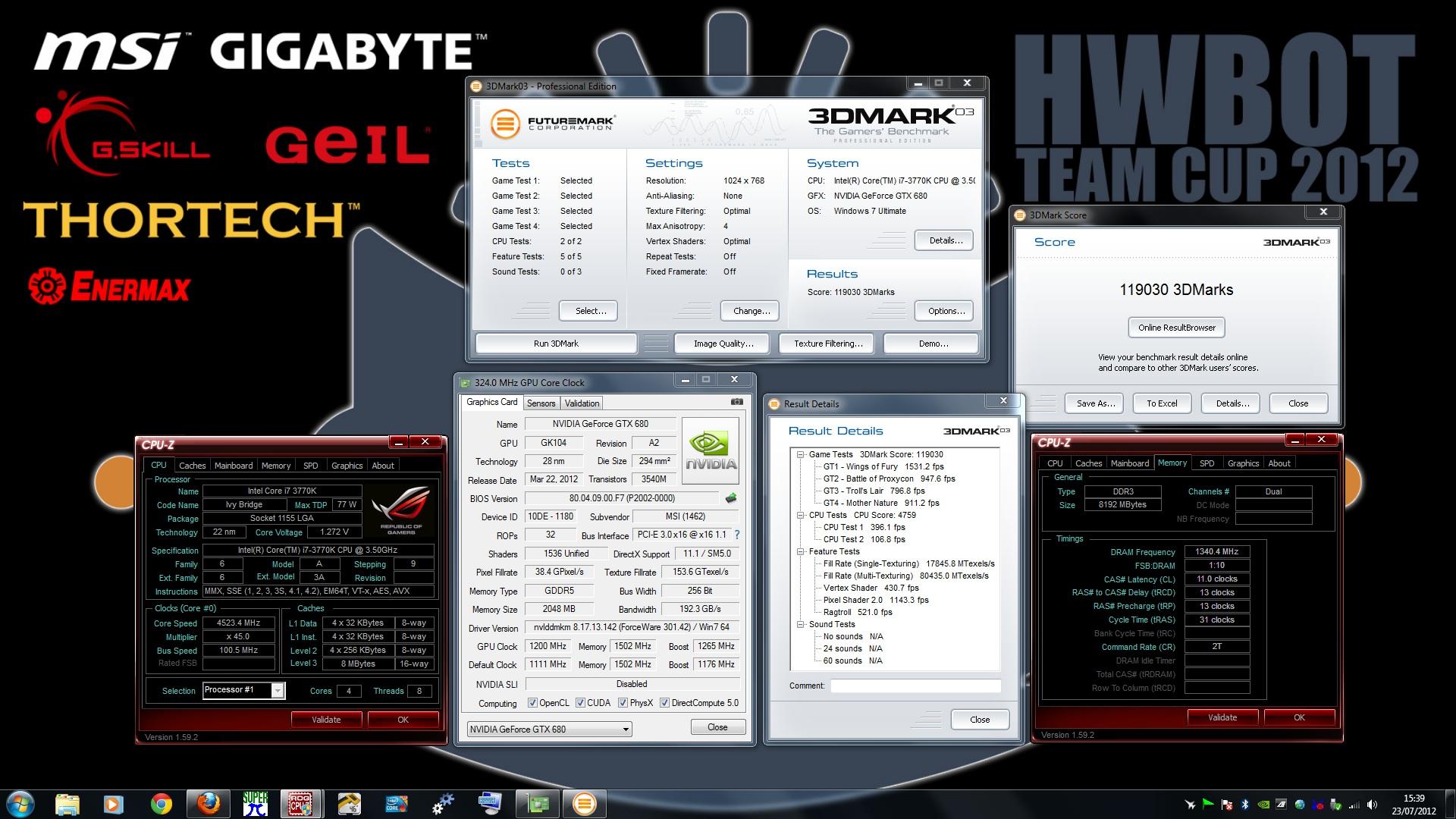The image size is (1456, 819).
Task: Toggle the CUDA checkbox
Action: 580,703
